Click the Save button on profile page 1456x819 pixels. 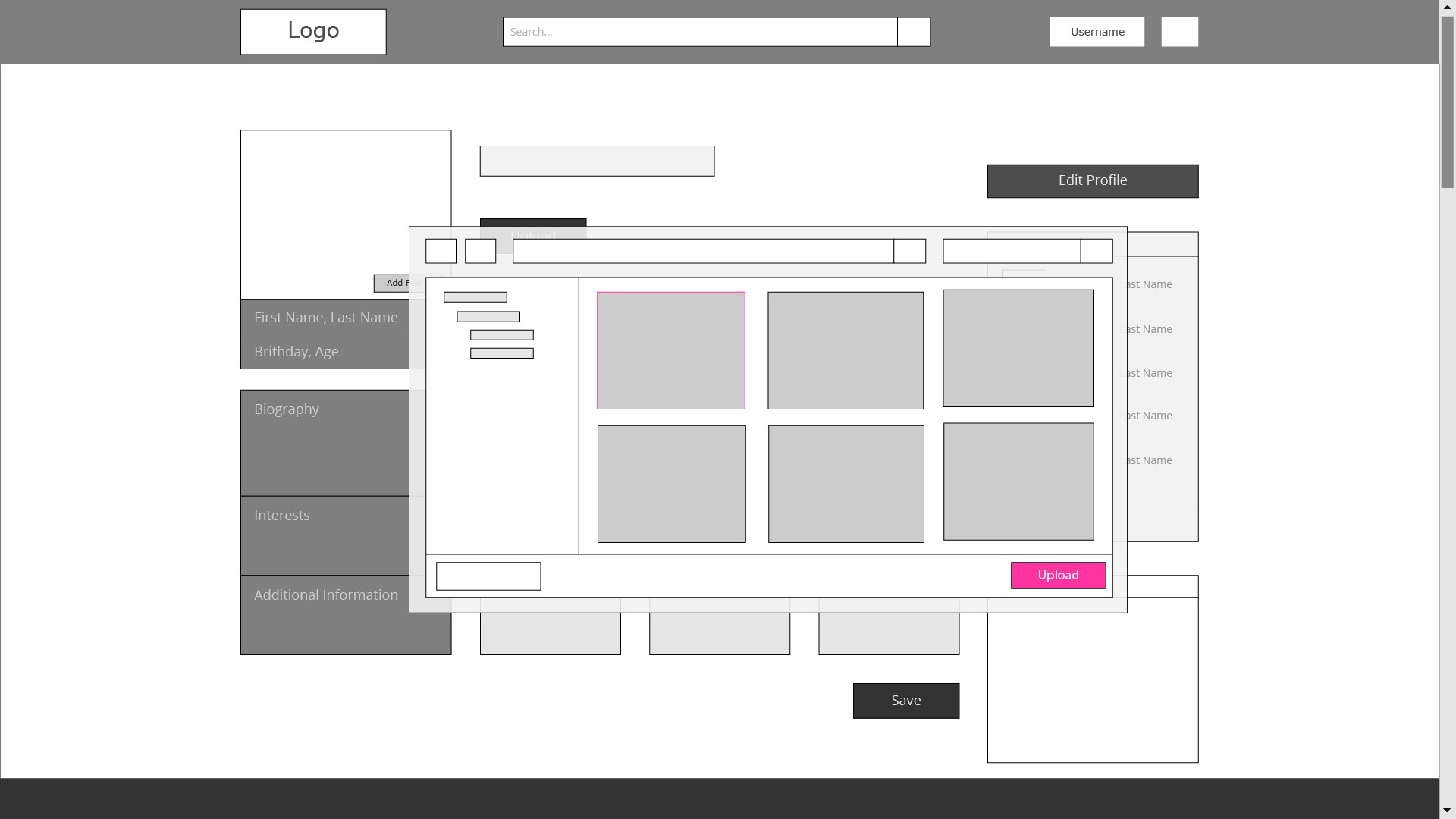(x=905, y=700)
